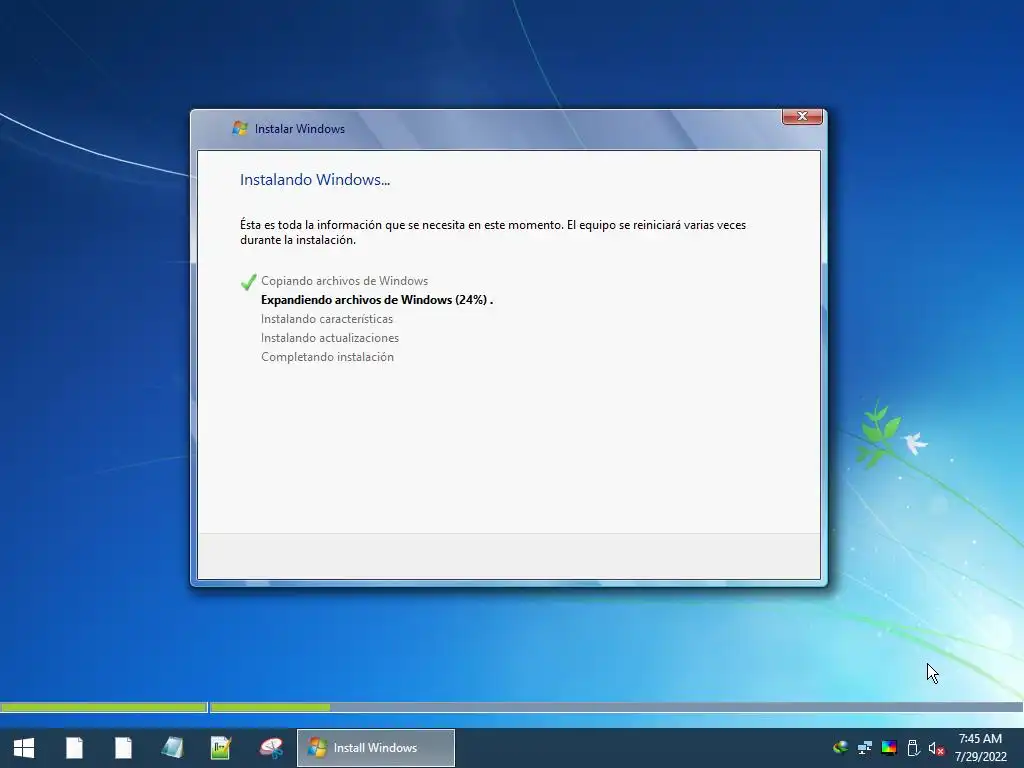The width and height of the screenshot is (1024, 768).
Task: Click the Instalar Windows title text
Action: click(x=300, y=129)
